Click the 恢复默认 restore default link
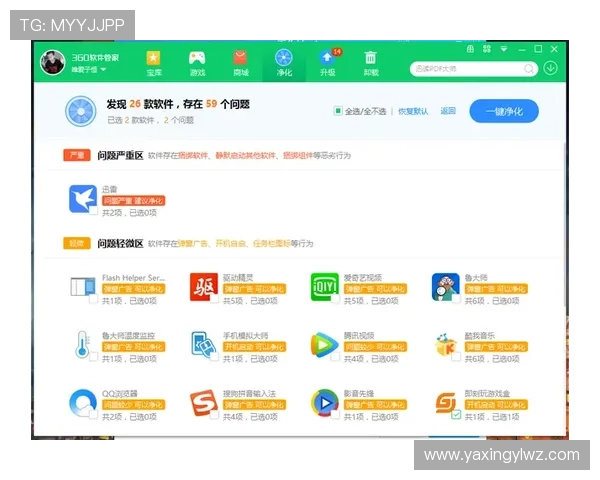This screenshot has height=480, width=600. (x=413, y=111)
